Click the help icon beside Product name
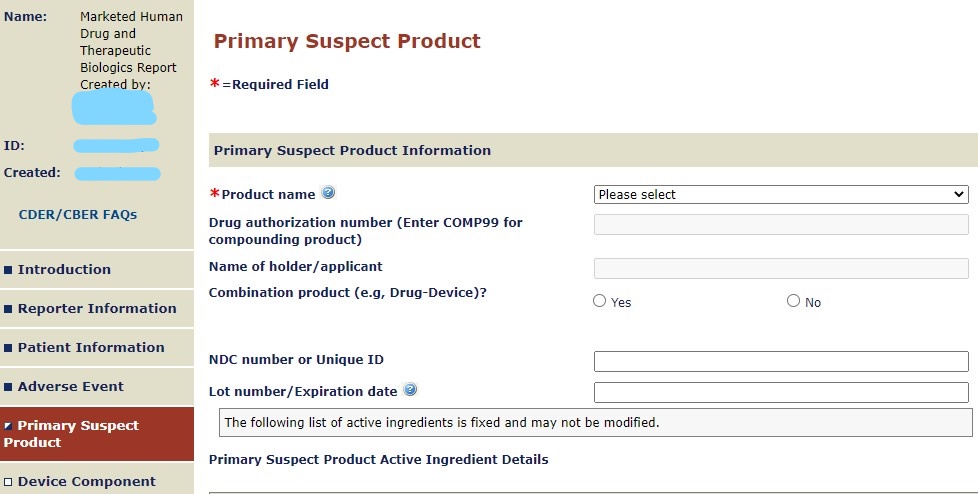This screenshot has height=494, width=978. (x=328, y=193)
